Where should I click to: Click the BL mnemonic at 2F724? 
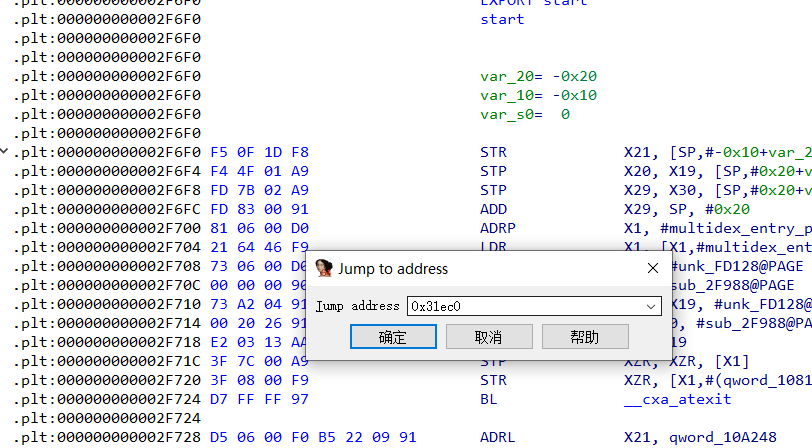[x=488, y=399]
